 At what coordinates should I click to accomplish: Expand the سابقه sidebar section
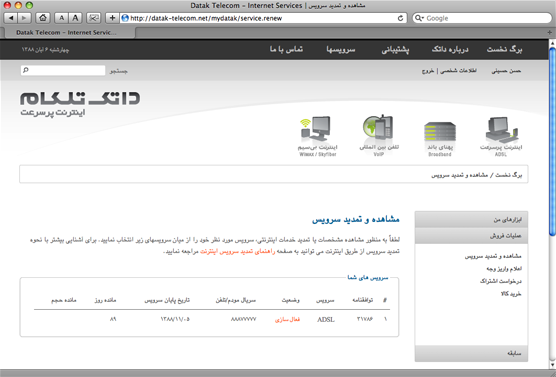coord(471,353)
